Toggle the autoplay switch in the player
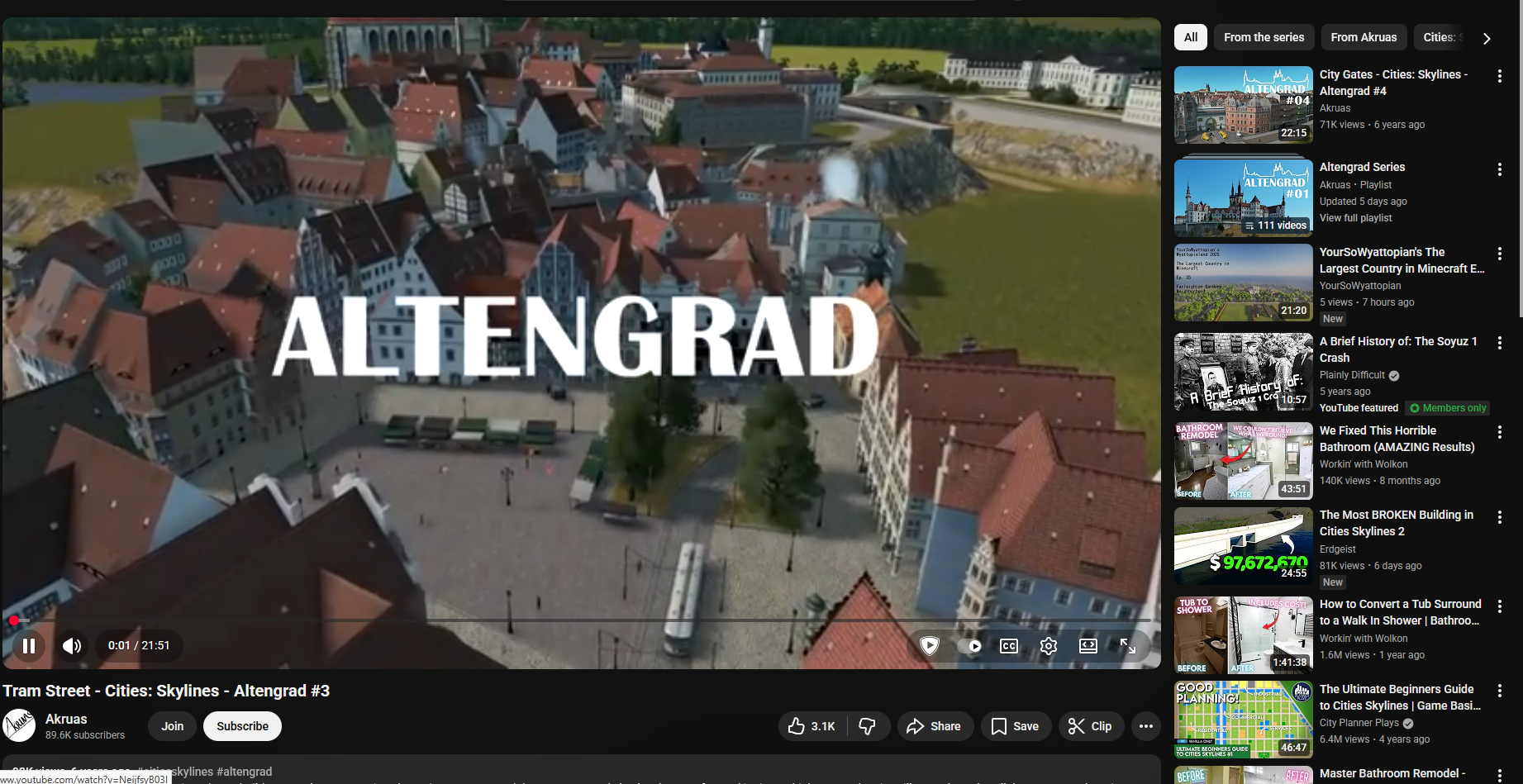1523x784 pixels. (969, 646)
